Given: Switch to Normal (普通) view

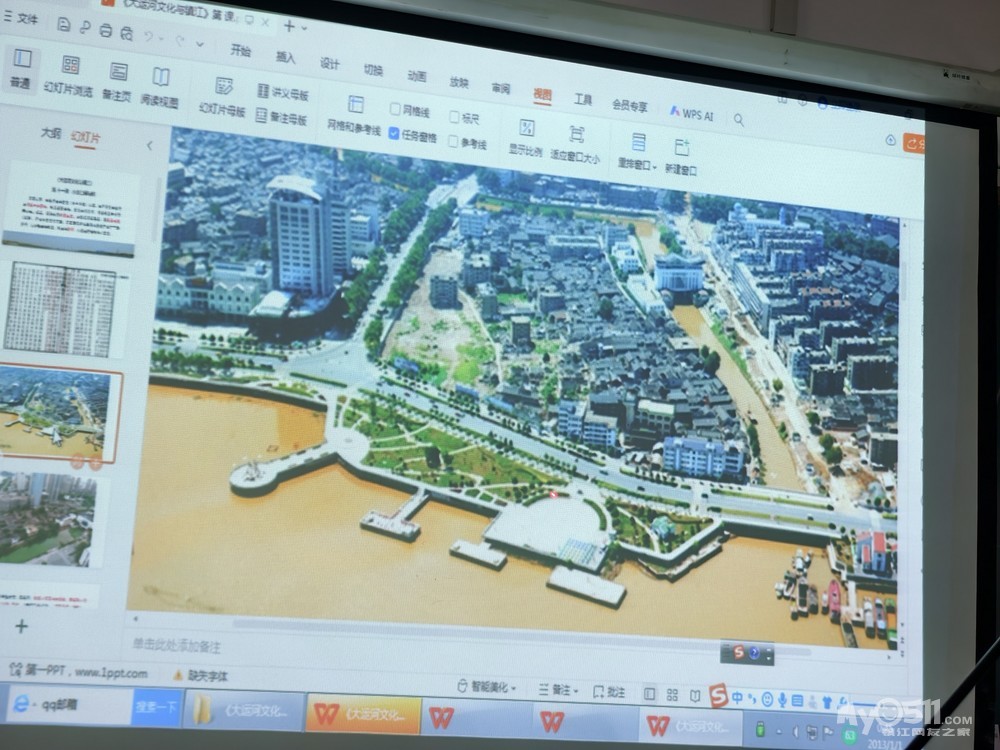Looking at the screenshot, I should click(22, 68).
